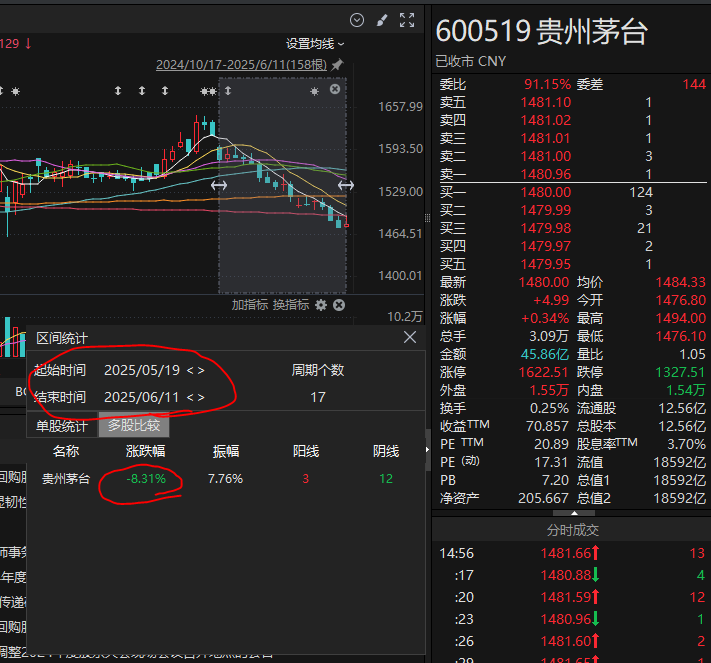Viewport: 711px width, 663px height.
Task: Select 卖三 price 1481.01
Action: [546, 138]
